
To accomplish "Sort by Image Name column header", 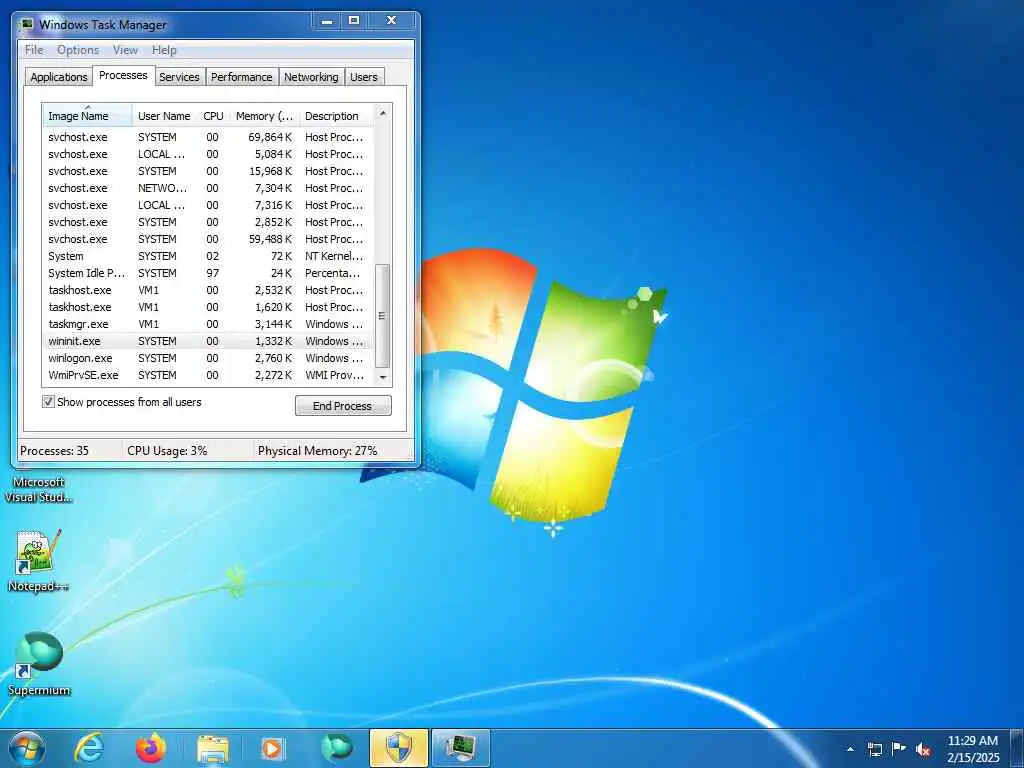I will click(87, 116).
